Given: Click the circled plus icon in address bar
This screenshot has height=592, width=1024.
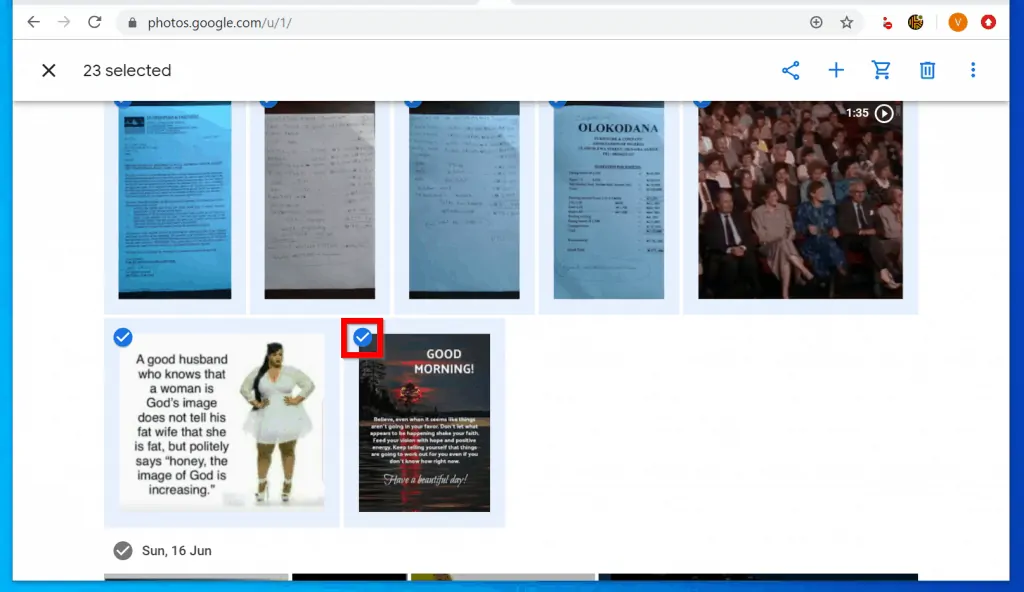Looking at the screenshot, I should pos(816,22).
